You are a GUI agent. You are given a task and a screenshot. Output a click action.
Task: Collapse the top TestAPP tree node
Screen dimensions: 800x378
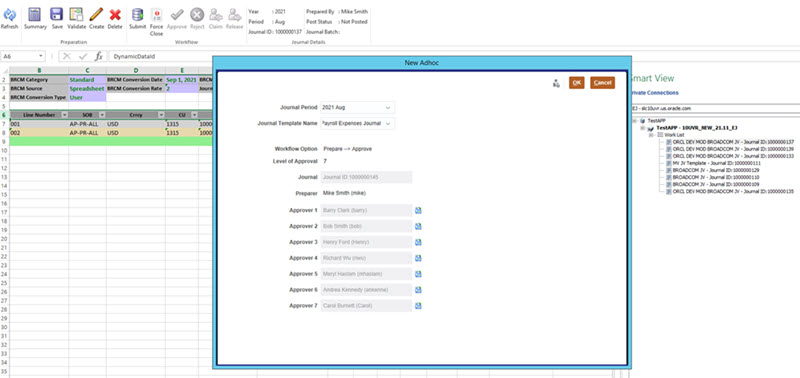(634, 121)
